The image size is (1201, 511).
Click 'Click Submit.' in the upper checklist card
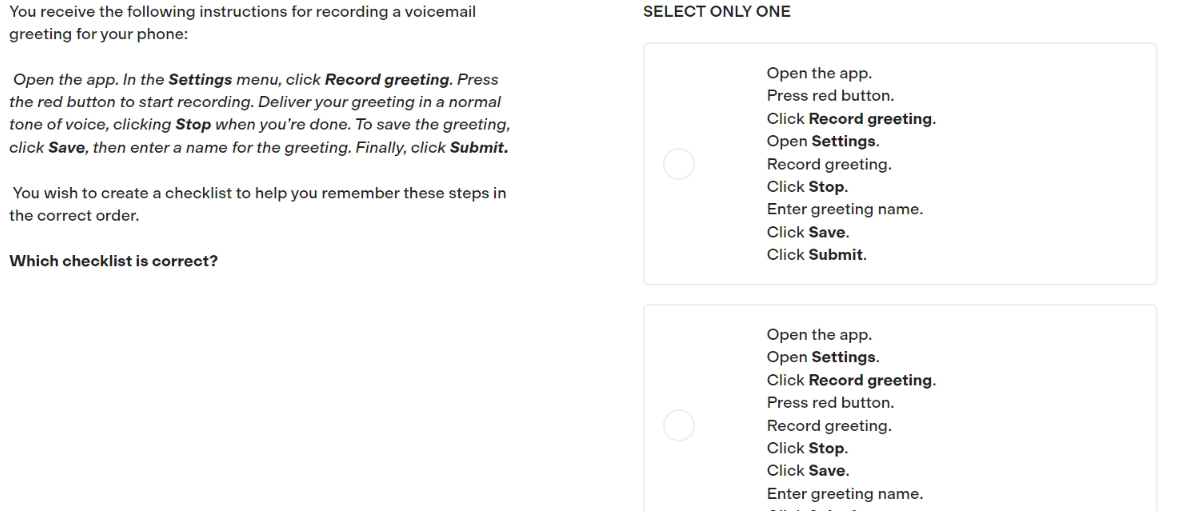click(817, 254)
